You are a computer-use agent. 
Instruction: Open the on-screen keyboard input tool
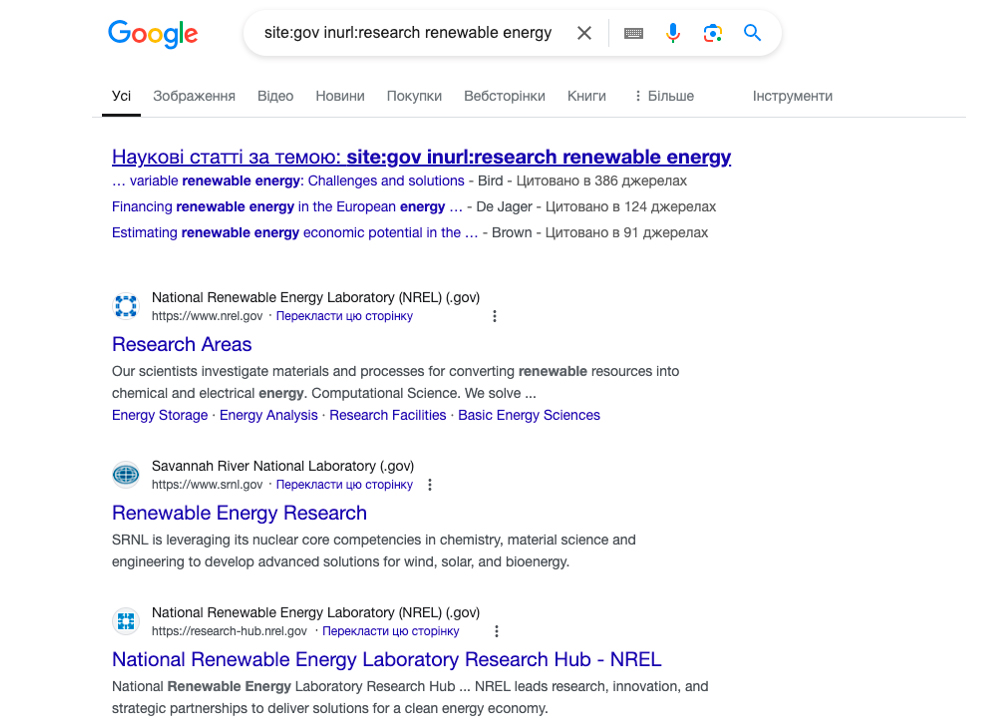(633, 33)
